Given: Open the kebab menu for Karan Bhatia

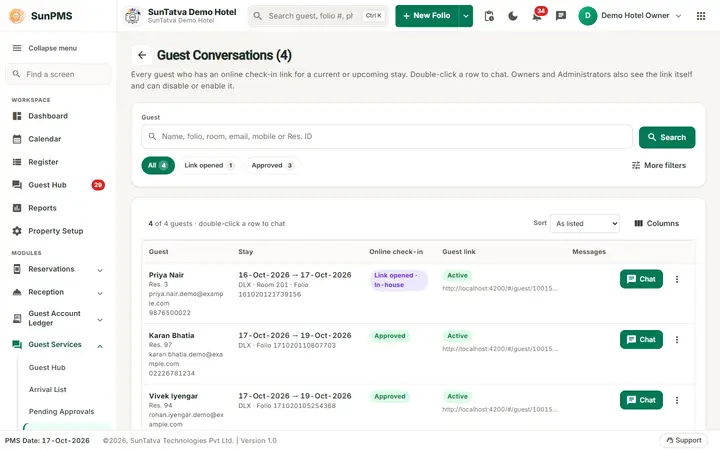Looking at the screenshot, I should click(x=677, y=340).
